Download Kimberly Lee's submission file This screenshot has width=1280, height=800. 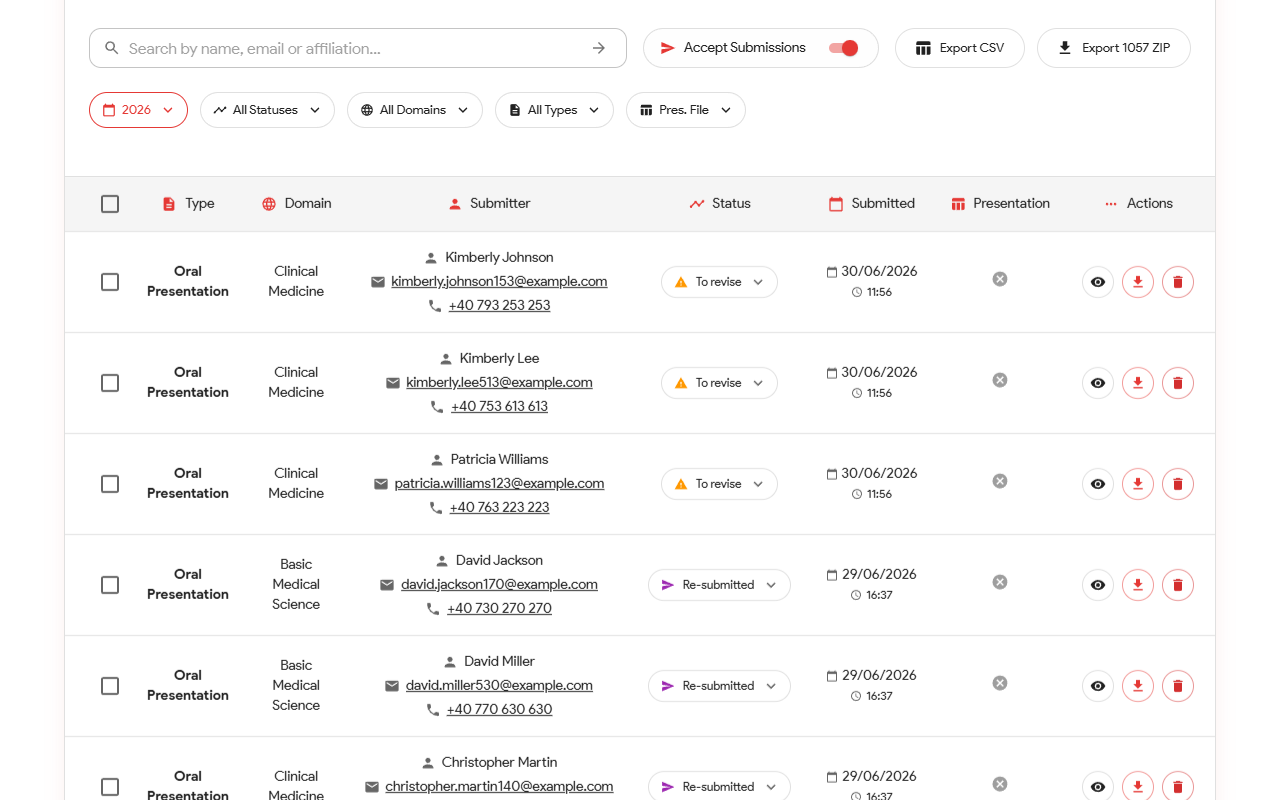click(1138, 383)
